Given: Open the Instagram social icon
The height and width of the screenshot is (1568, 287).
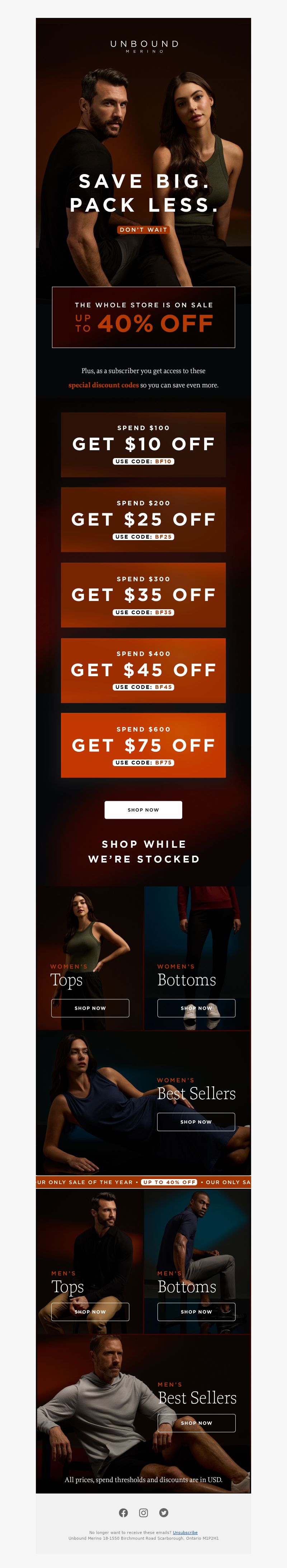Looking at the screenshot, I should click(x=144, y=1512).
